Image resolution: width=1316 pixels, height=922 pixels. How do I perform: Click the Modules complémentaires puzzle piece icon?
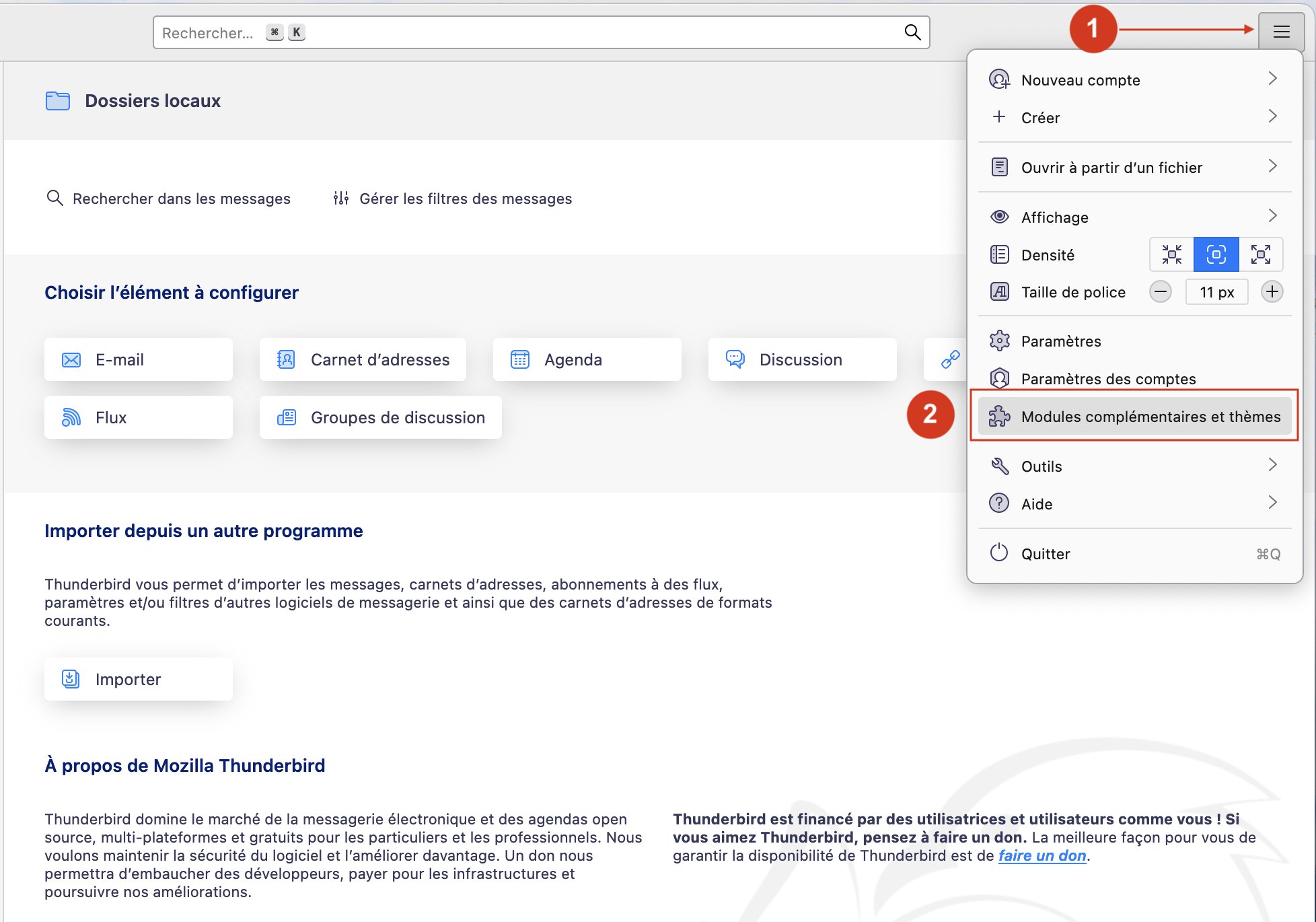click(x=1000, y=417)
